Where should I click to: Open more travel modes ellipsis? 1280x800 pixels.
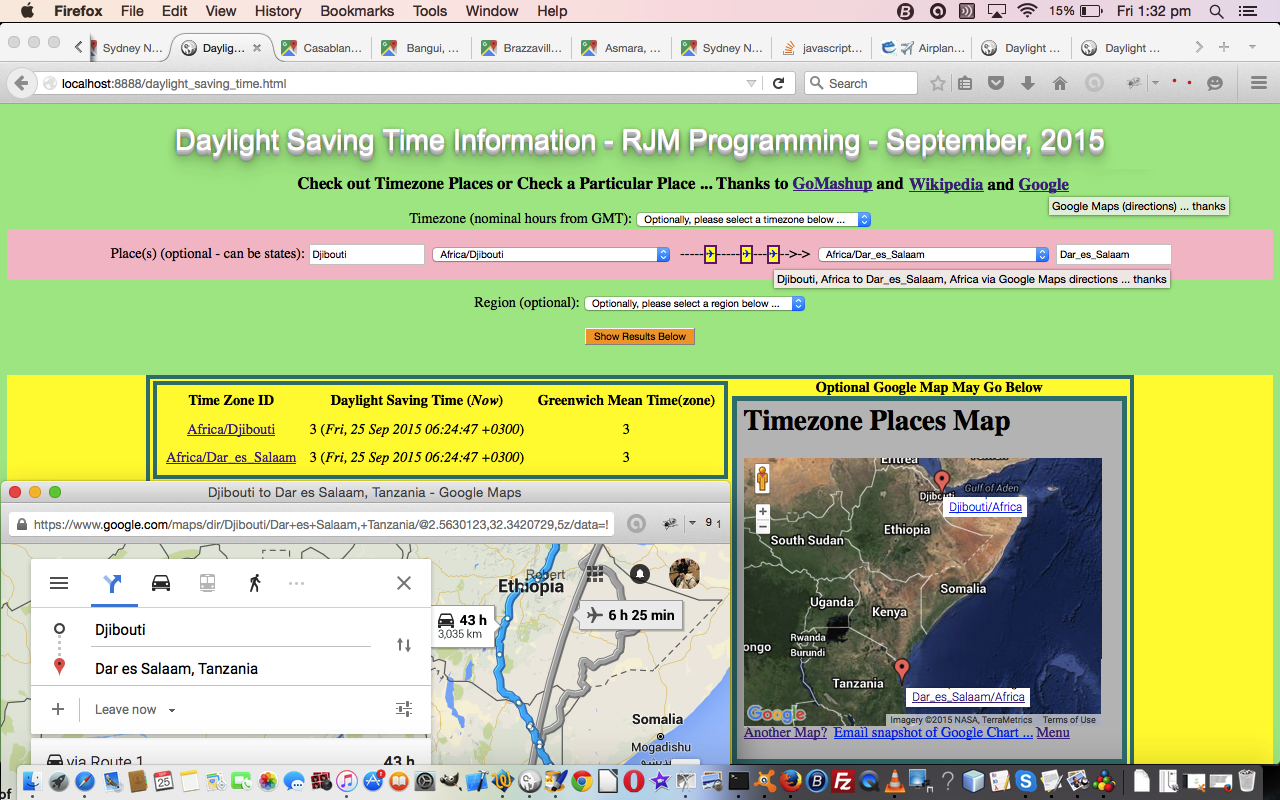click(296, 583)
